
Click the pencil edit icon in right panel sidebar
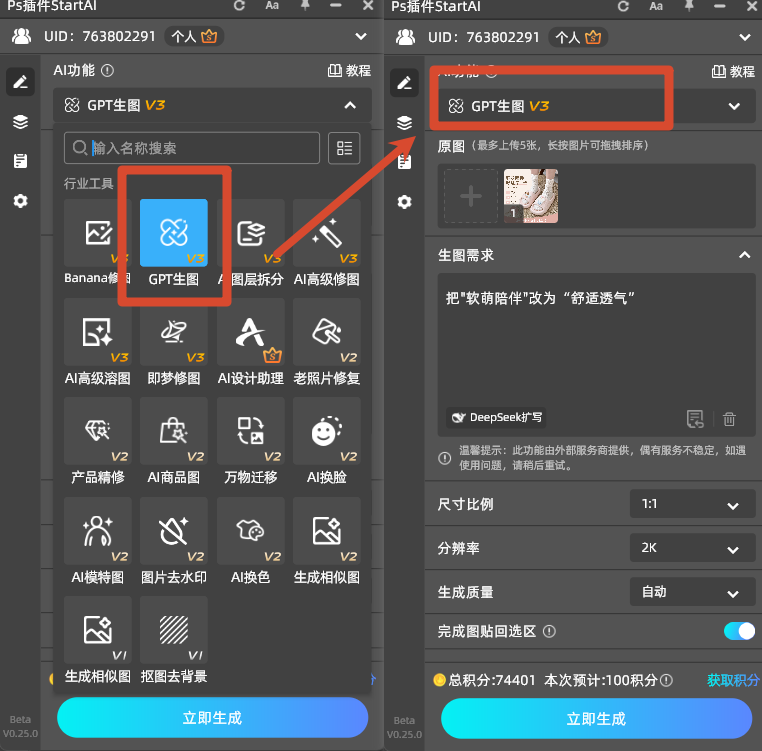[x=404, y=83]
